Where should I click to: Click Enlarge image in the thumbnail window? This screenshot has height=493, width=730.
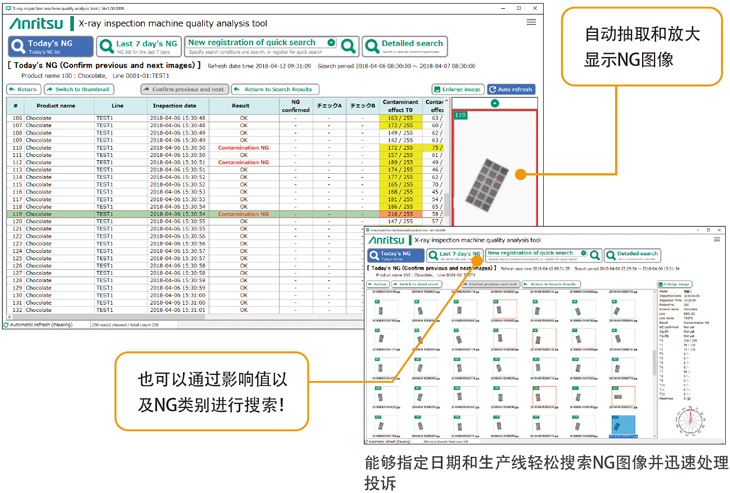675,284
